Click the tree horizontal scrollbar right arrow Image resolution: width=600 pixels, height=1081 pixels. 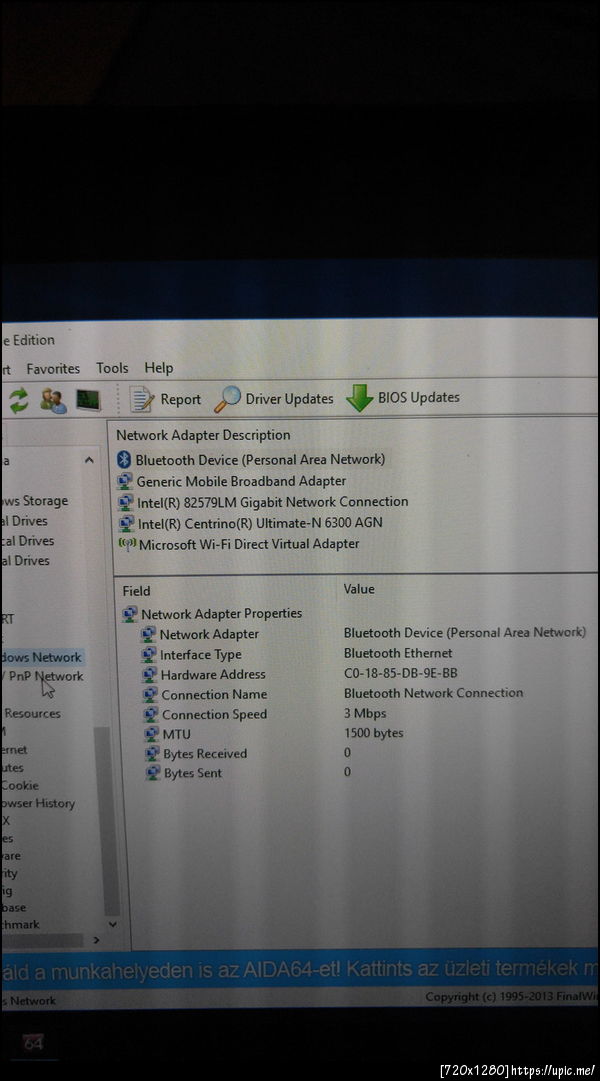click(x=96, y=940)
